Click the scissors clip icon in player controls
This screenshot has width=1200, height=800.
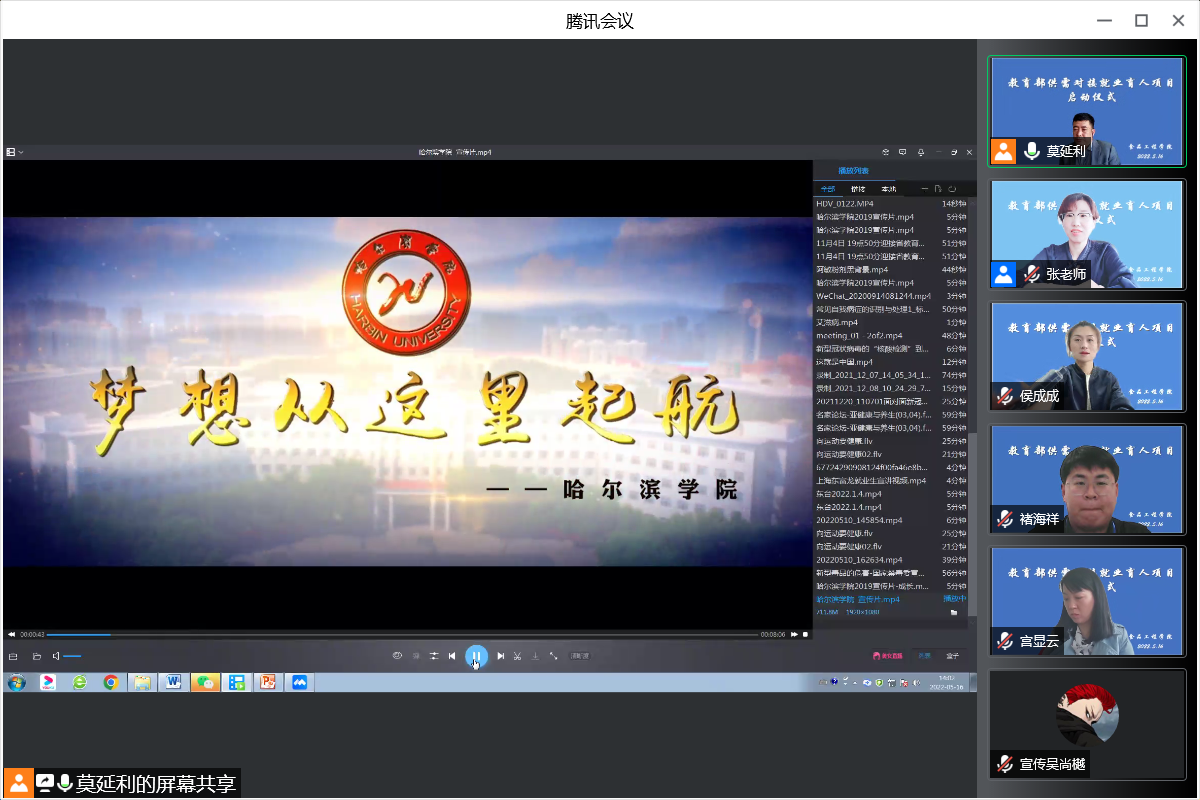[518, 656]
